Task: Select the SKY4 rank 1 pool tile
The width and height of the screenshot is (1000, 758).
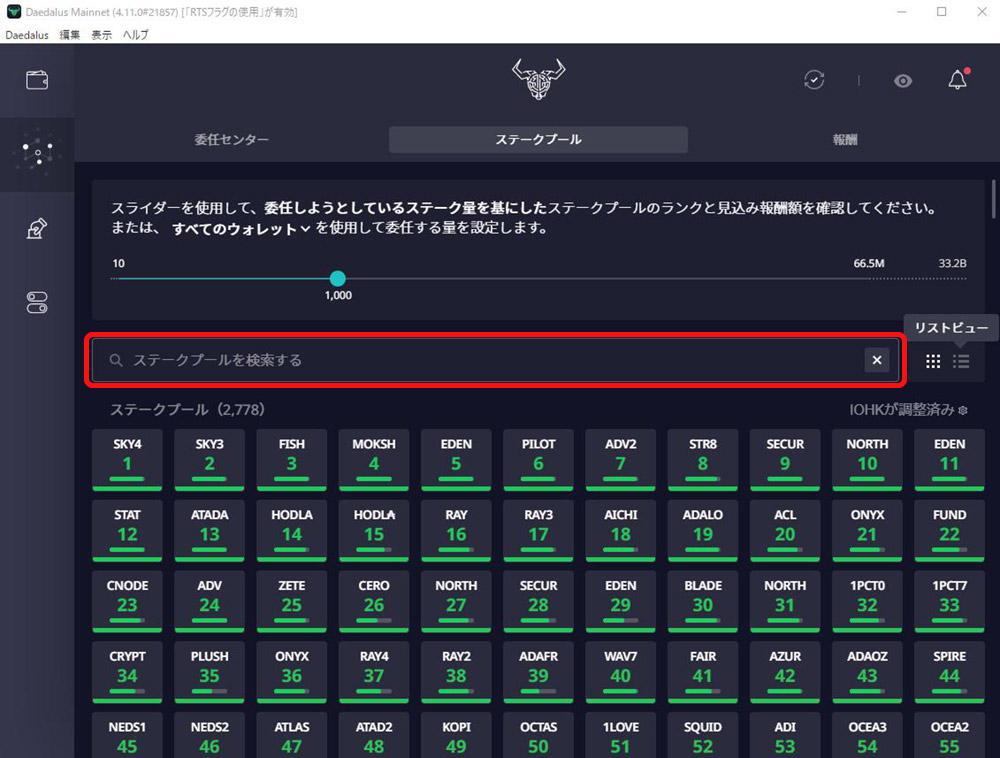Action: tap(127, 457)
